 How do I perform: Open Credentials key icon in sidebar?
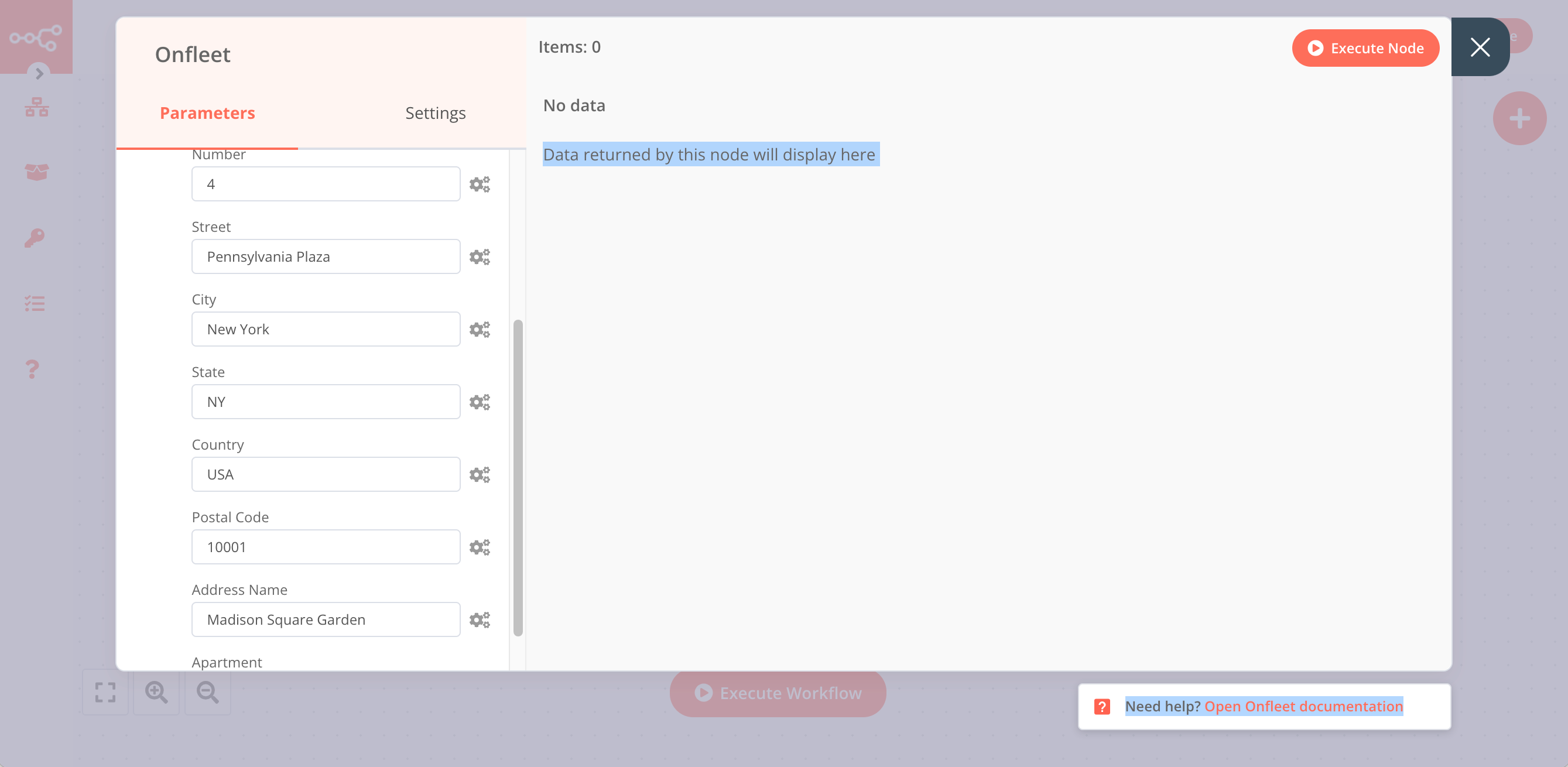(35, 237)
